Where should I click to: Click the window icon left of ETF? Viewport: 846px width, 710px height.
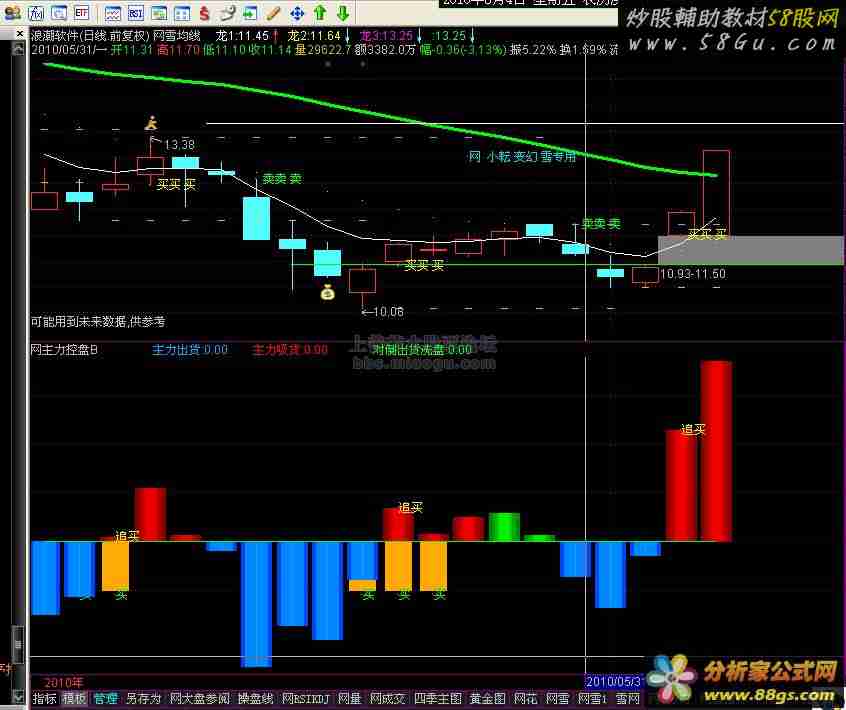[x=59, y=12]
